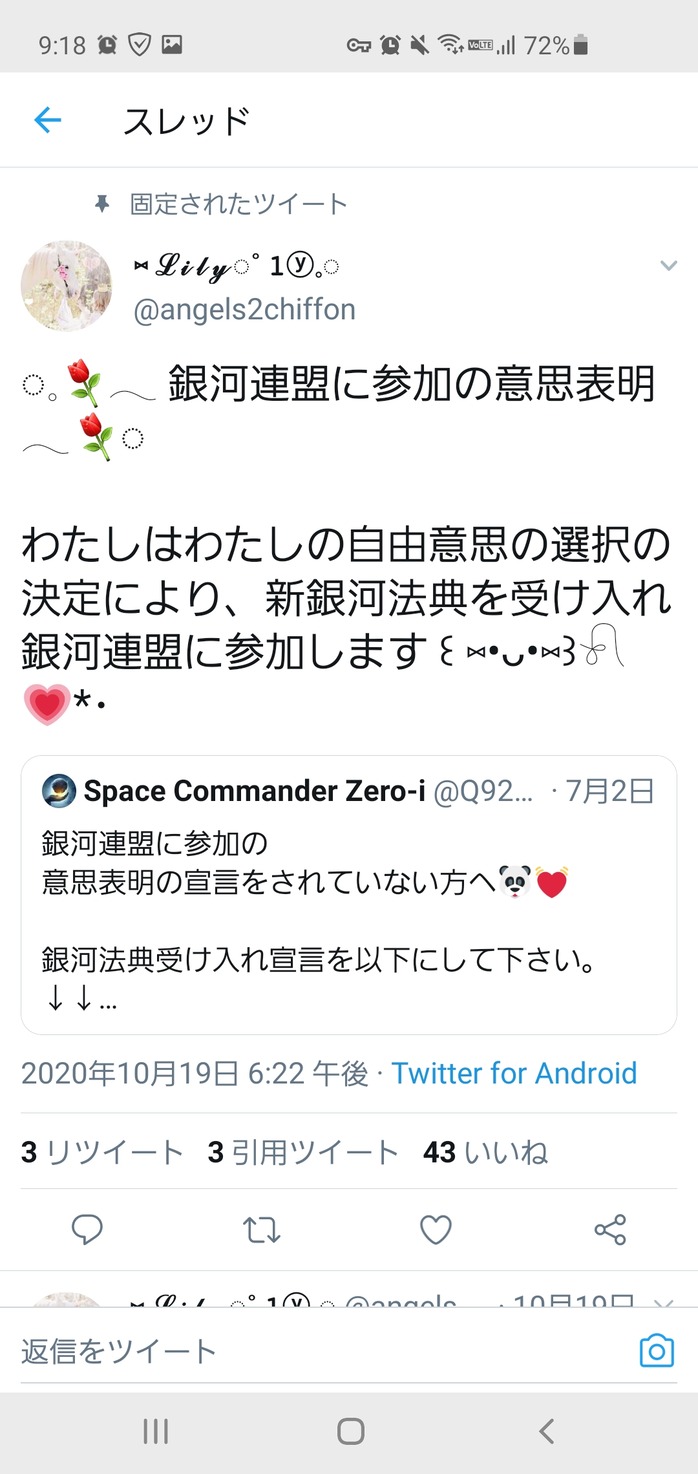Tap the back arrow to leave thread
This screenshot has width=698, height=1474.
pos(47,121)
